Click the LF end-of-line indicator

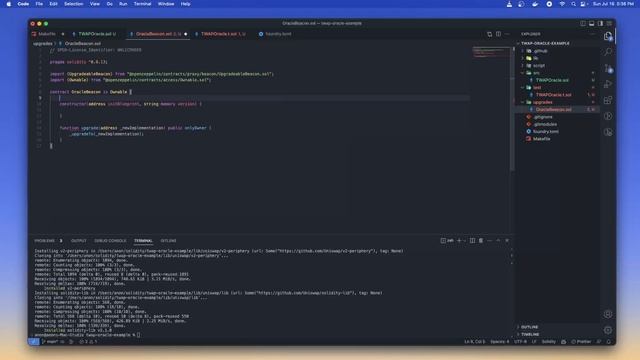point(534,342)
